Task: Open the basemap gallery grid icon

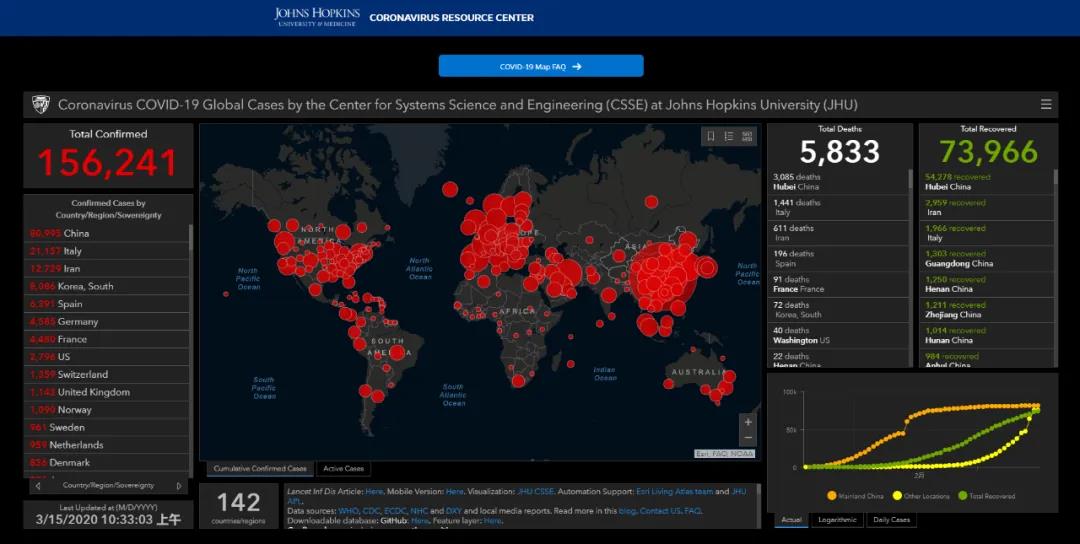Action: point(747,136)
